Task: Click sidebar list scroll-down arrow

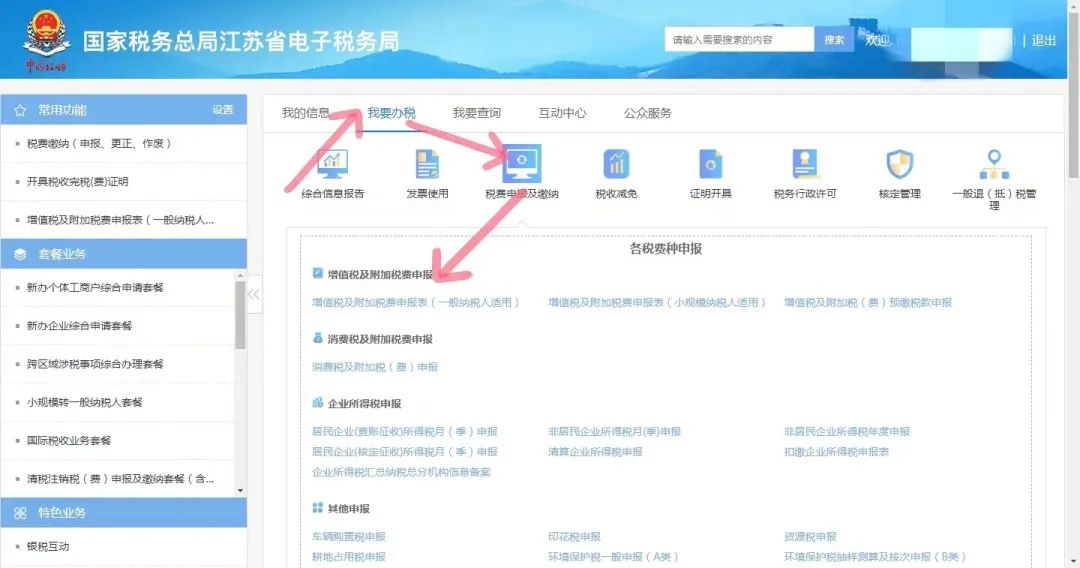Action: tap(240, 490)
